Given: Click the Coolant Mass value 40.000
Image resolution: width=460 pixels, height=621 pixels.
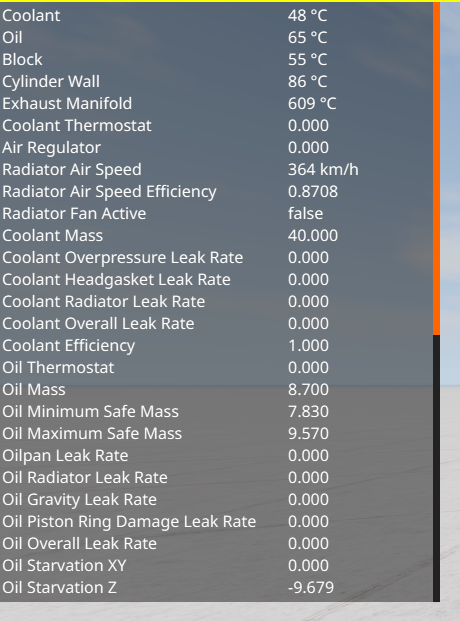Looking at the screenshot, I should (313, 236).
